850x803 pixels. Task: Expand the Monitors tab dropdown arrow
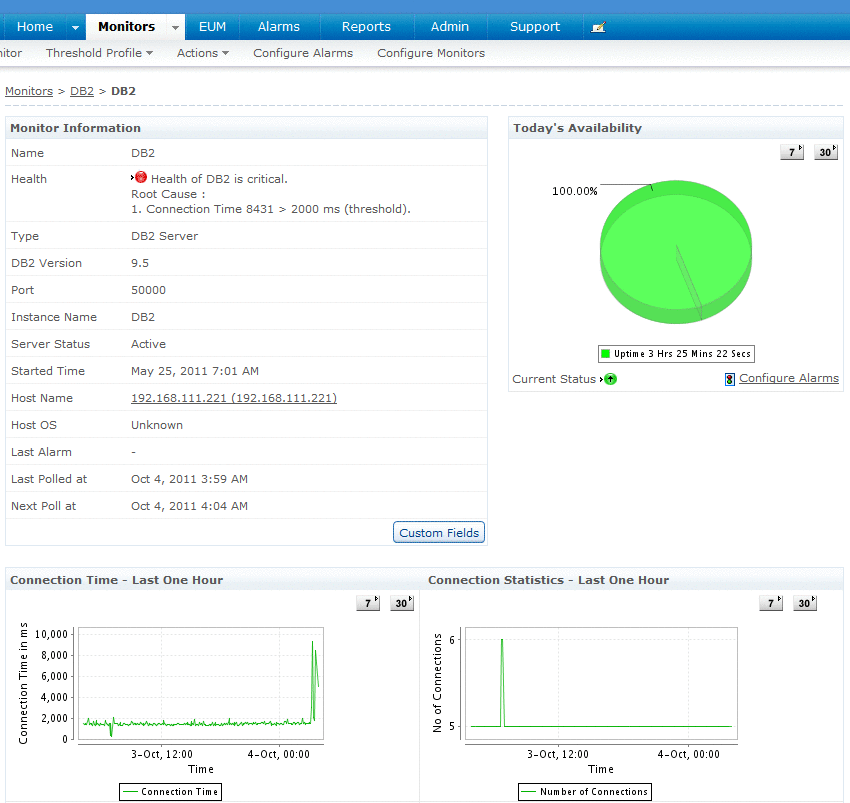pos(175,27)
